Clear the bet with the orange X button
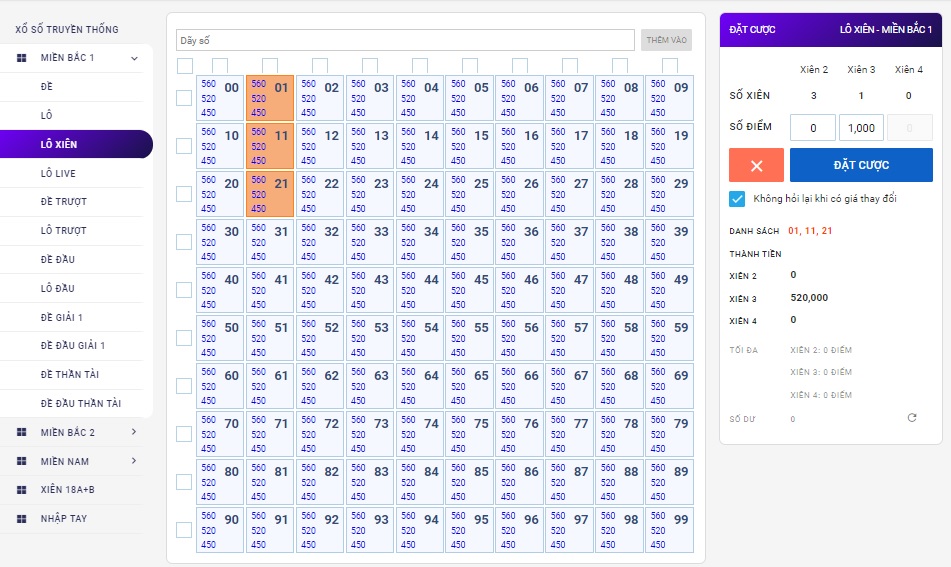Screen dimensions: 951x567 (x=756, y=165)
